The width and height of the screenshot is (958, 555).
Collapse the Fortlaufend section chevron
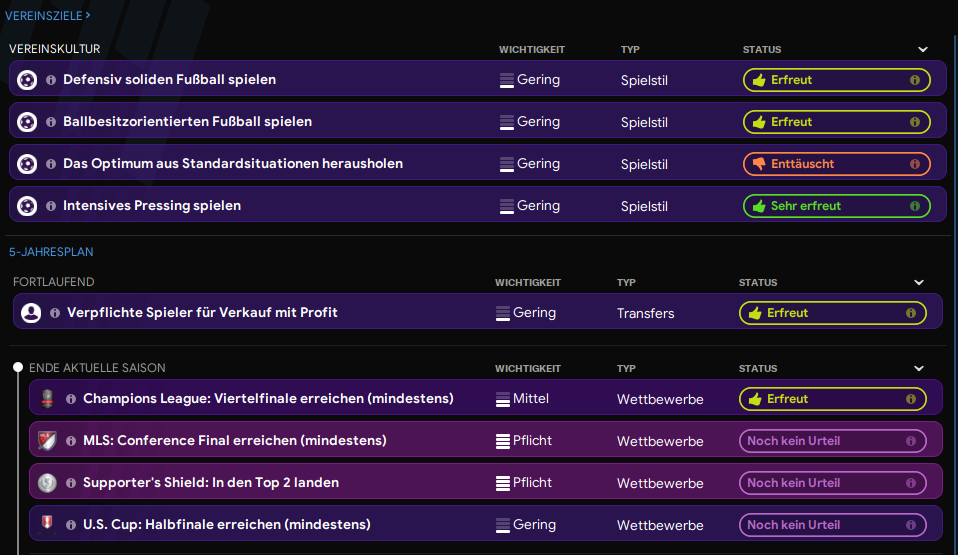(919, 282)
